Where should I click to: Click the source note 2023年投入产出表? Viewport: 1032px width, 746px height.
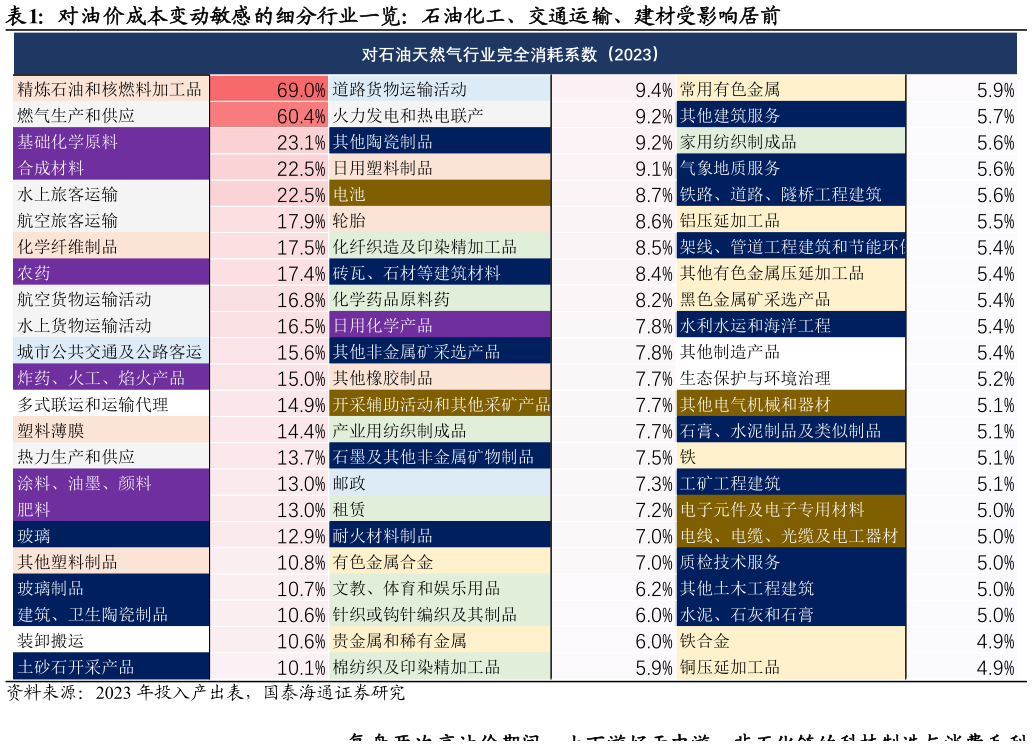[169, 693]
